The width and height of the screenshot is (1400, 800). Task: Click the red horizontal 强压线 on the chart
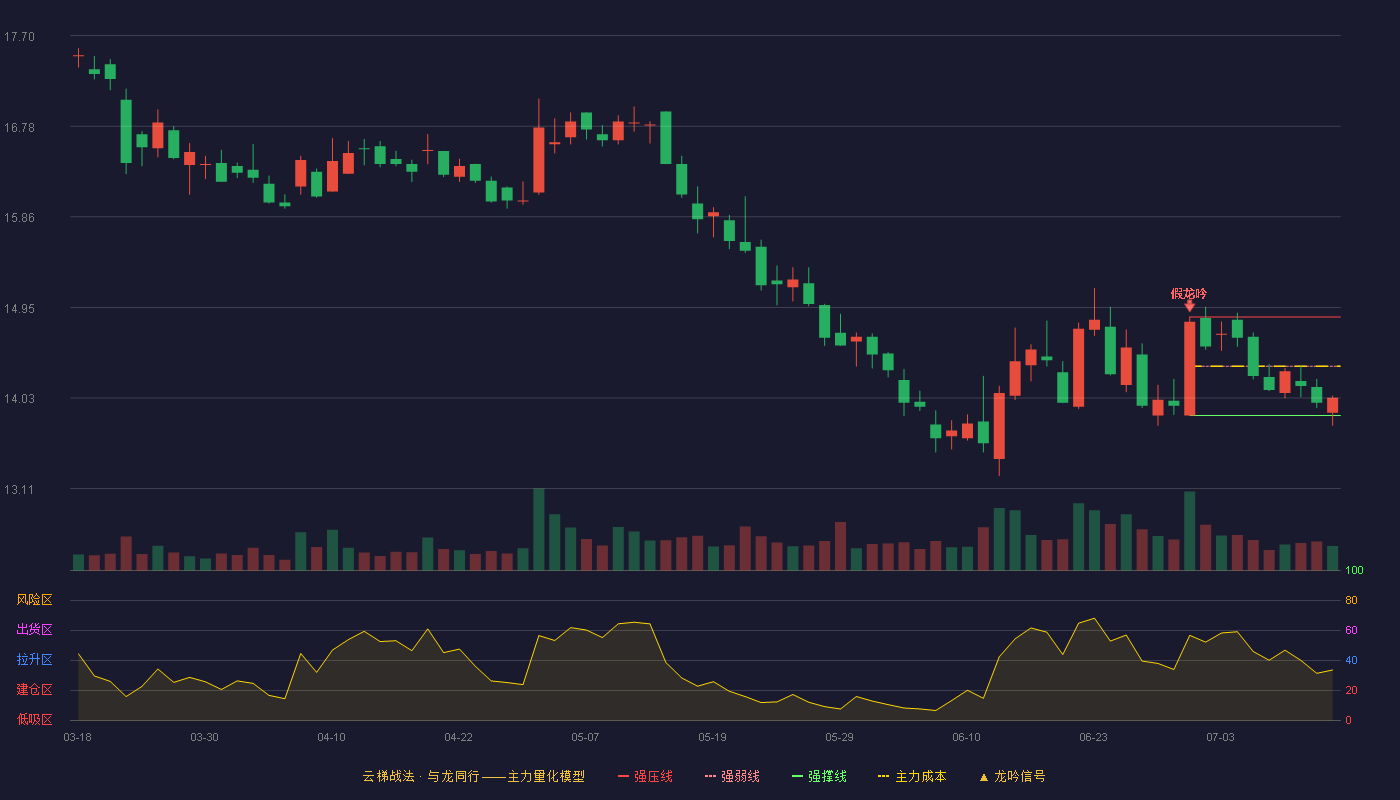tap(1265, 317)
